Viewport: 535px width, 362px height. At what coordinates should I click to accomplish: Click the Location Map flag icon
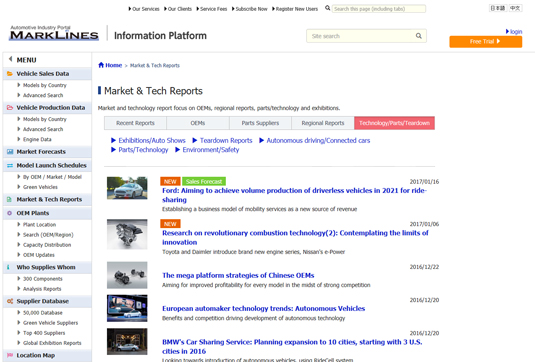tap(10, 355)
